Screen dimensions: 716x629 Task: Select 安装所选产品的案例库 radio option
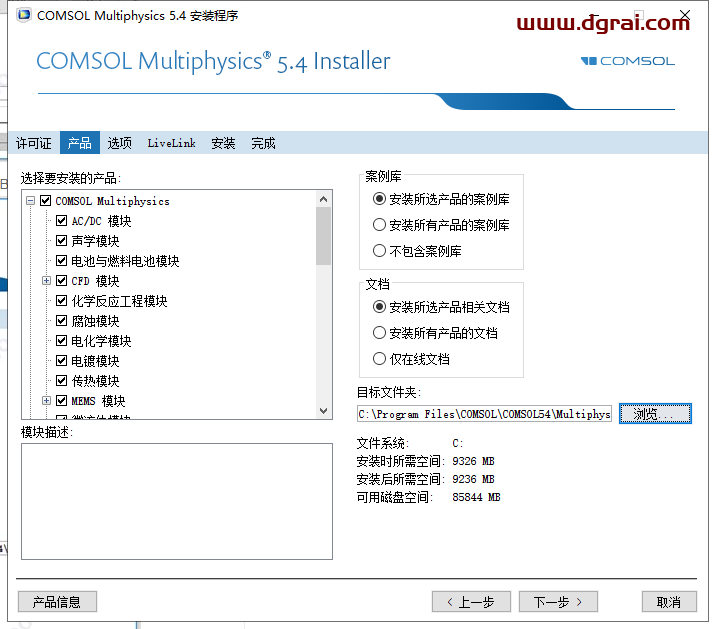pos(379,199)
